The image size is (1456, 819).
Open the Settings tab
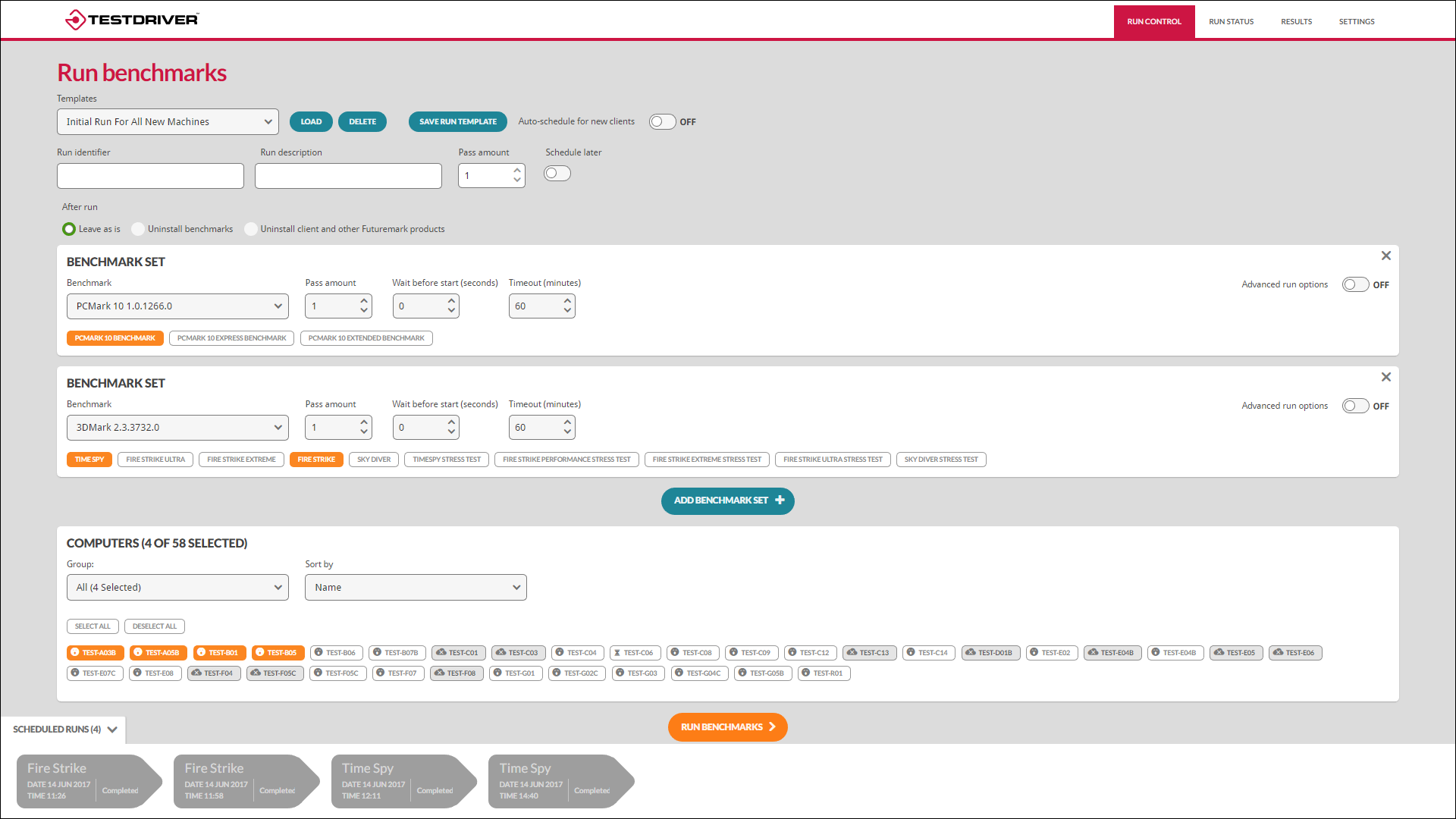click(1356, 22)
